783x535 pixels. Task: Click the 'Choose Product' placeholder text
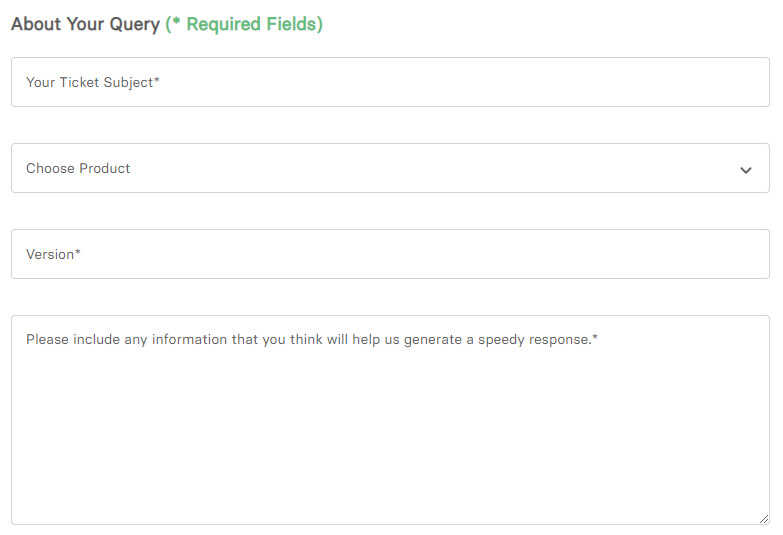[x=78, y=168]
